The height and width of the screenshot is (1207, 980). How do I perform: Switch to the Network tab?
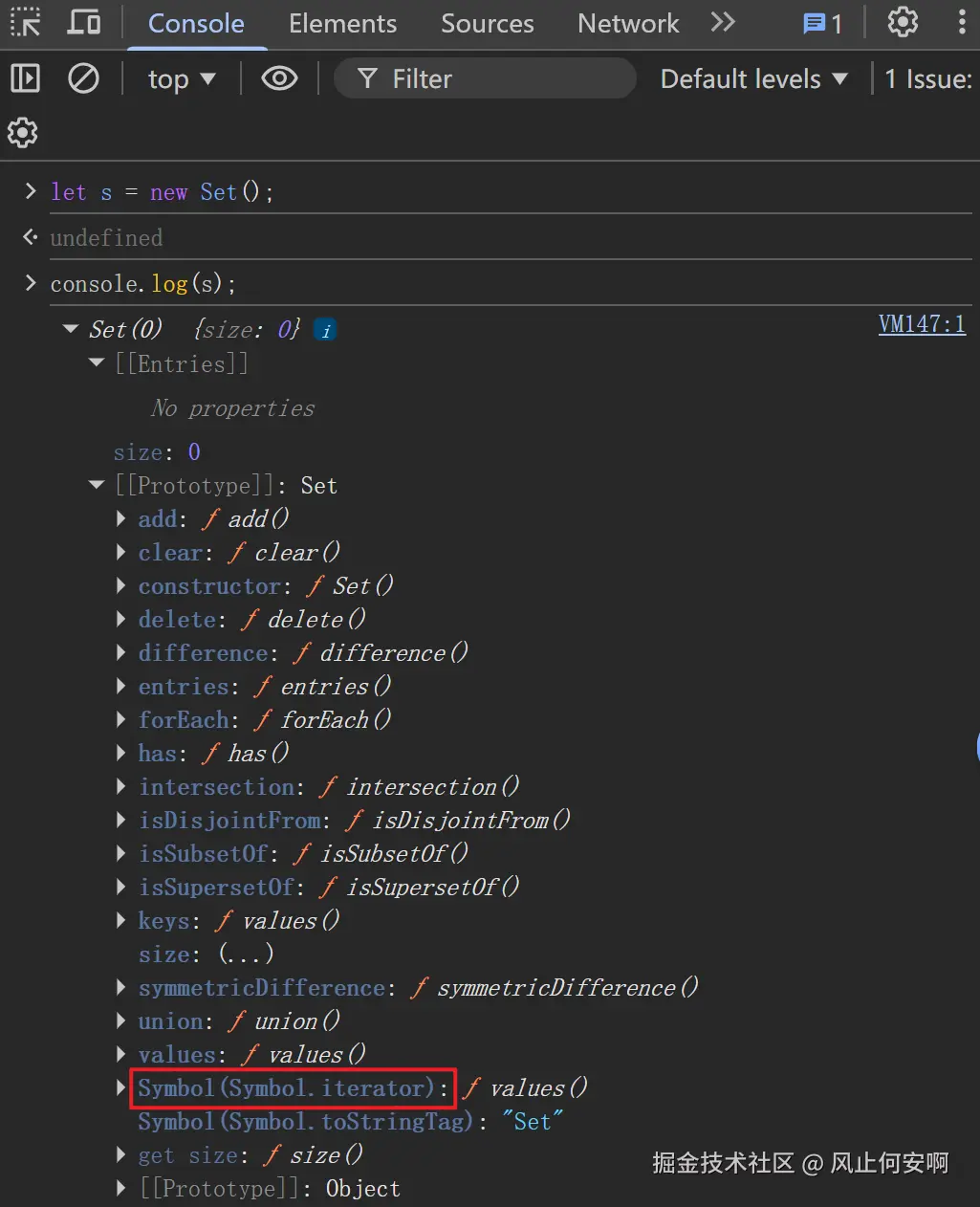(x=628, y=24)
